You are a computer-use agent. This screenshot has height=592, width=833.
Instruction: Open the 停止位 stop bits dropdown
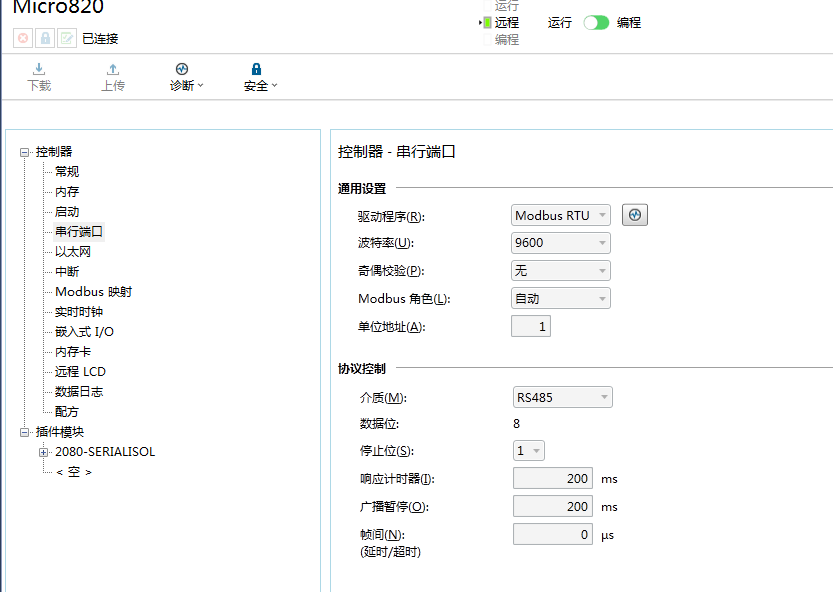(x=529, y=451)
